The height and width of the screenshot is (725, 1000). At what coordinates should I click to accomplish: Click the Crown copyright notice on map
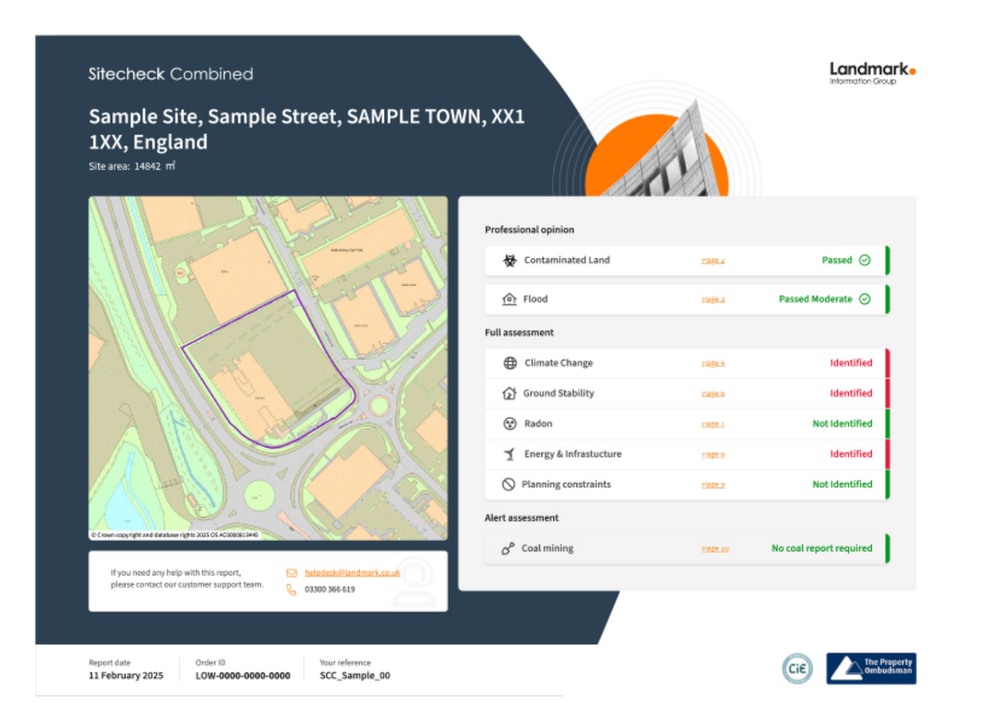pyautogui.click(x=175, y=536)
